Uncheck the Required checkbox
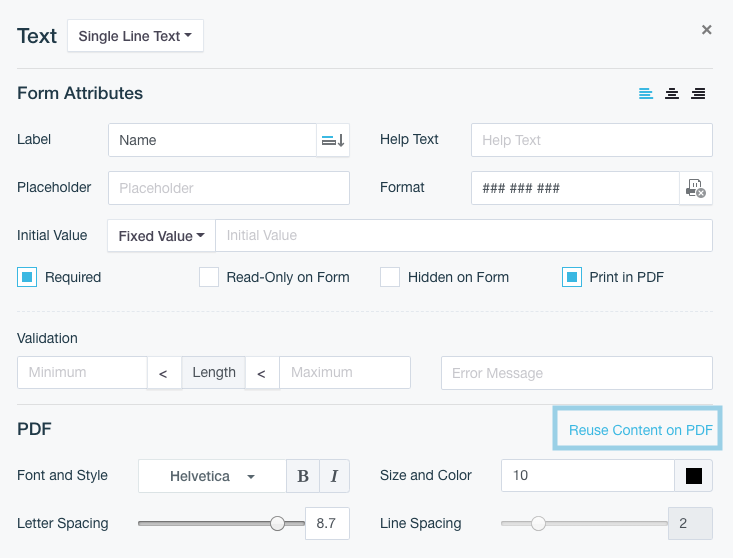 pos(27,277)
